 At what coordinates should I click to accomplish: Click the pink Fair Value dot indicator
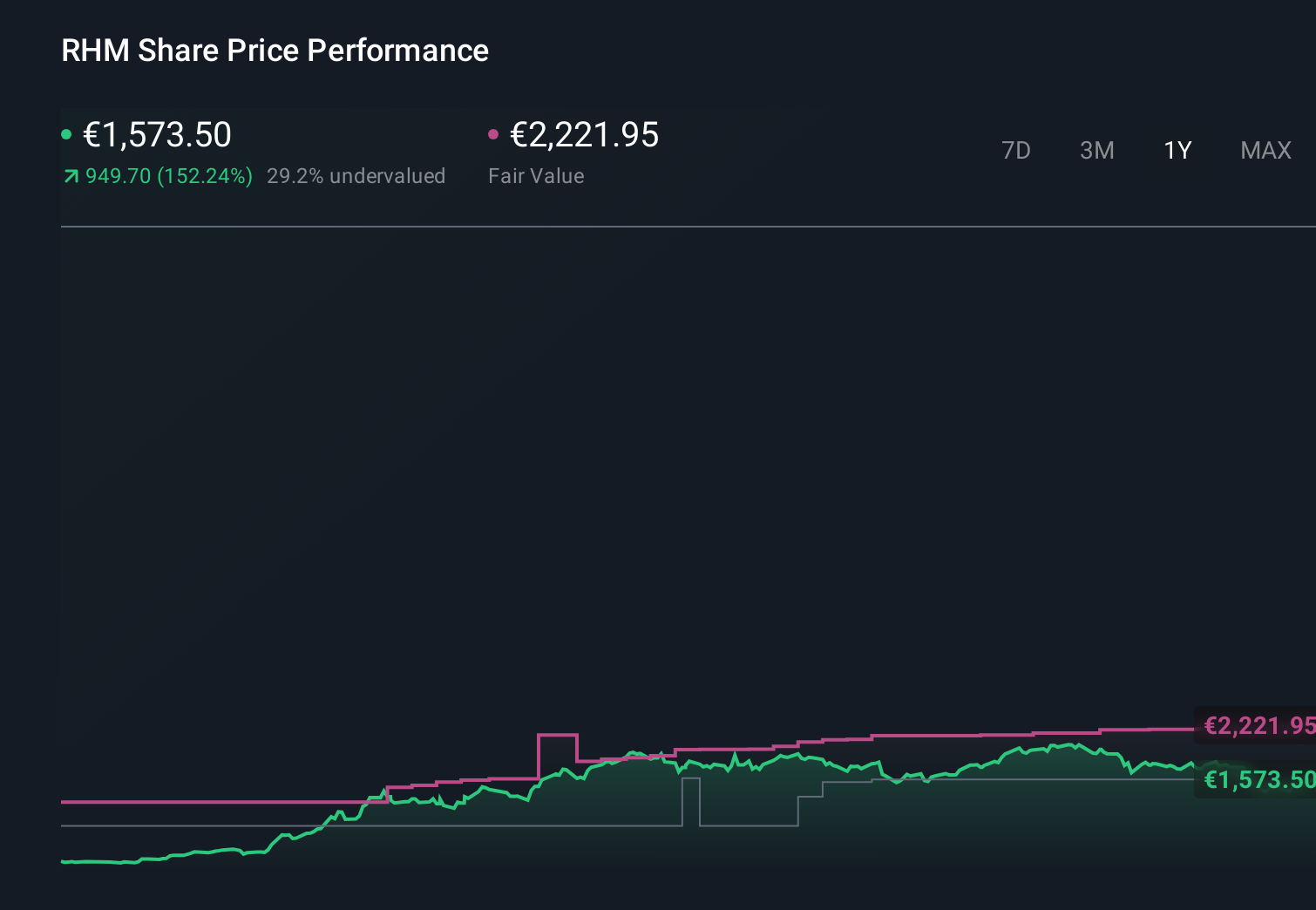[x=495, y=134]
